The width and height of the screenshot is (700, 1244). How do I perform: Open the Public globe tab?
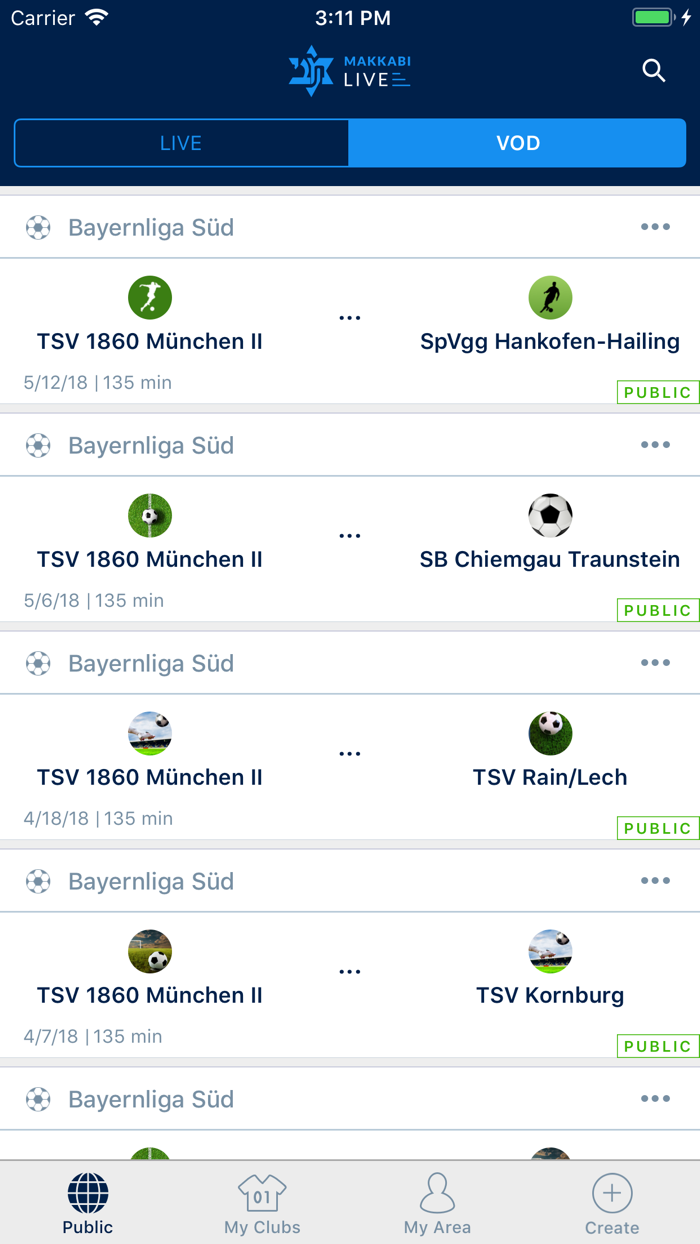tap(88, 1203)
